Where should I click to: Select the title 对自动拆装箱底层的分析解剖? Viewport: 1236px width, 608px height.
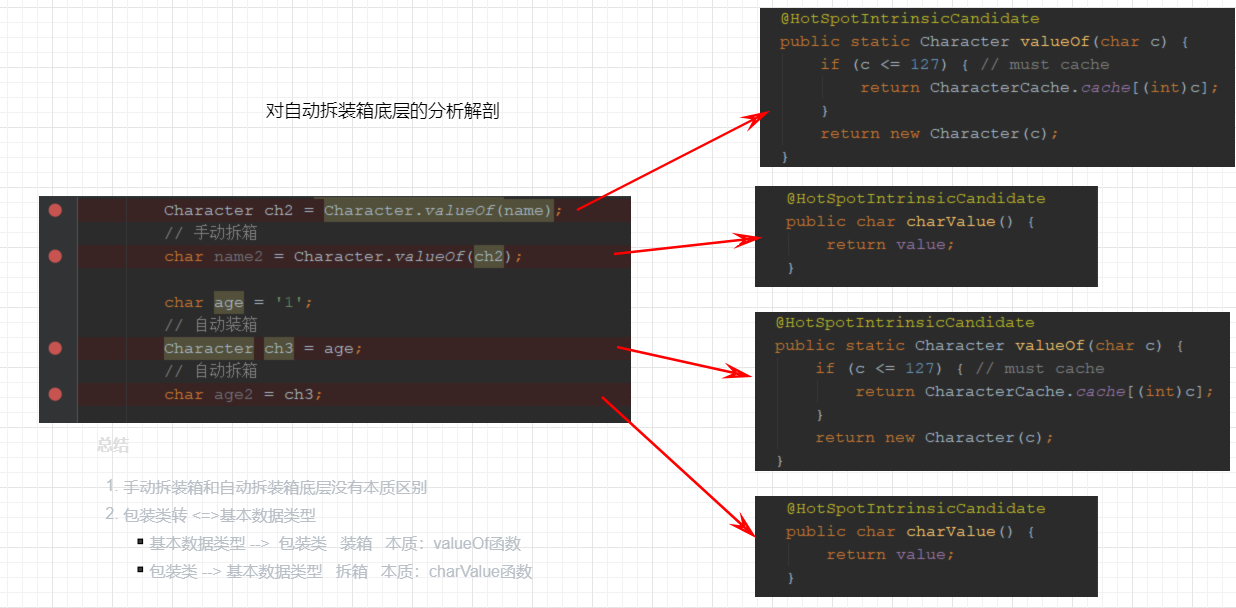(383, 111)
